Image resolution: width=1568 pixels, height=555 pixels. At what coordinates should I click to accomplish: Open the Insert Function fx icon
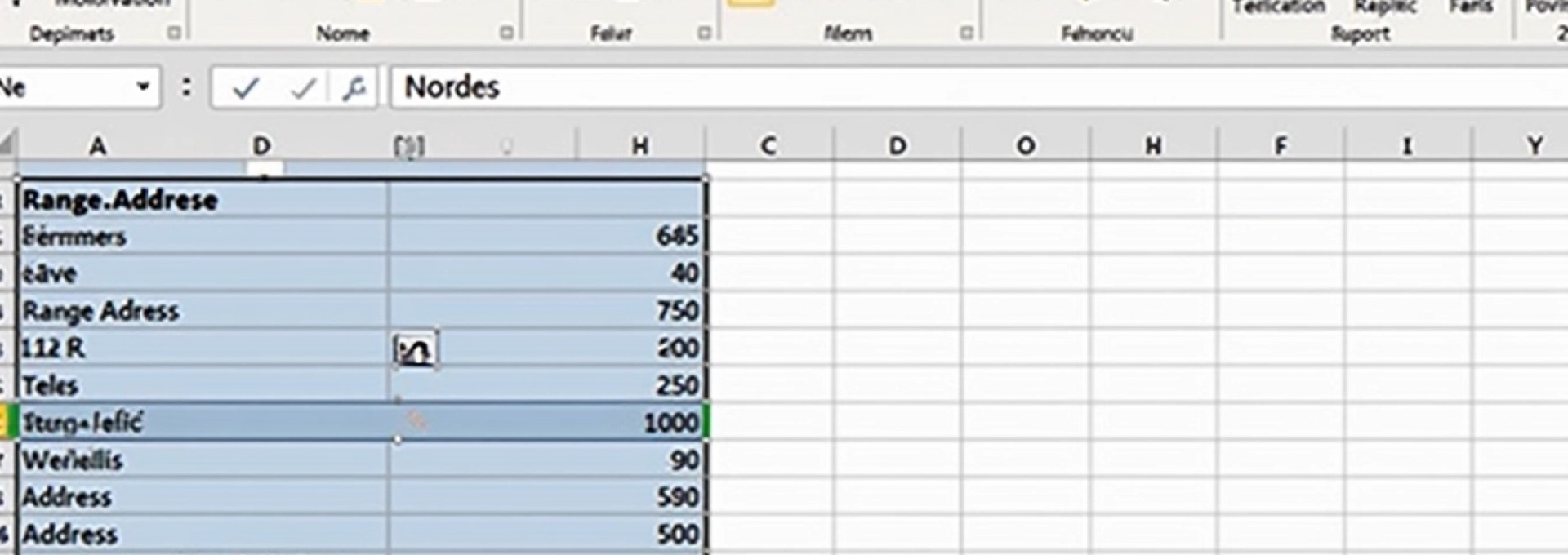pyautogui.click(x=354, y=87)
